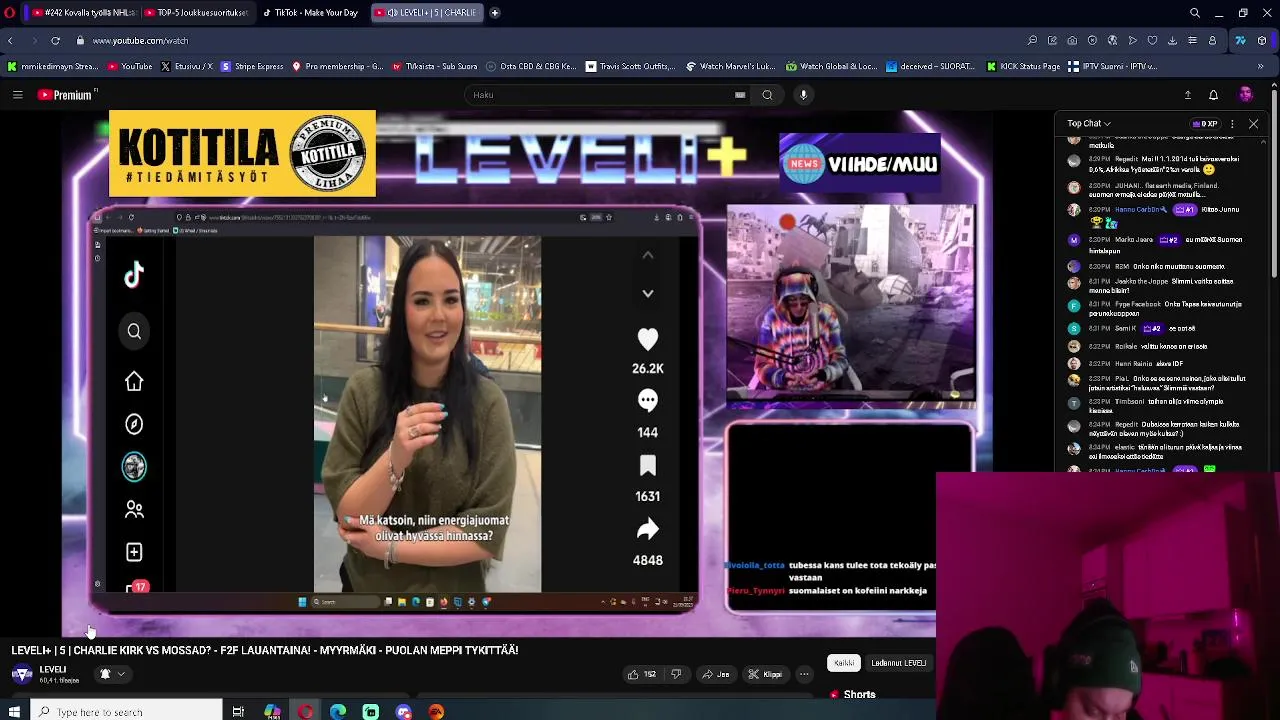Image resolution: width=1280 pixels, height=720 pixels.
Task: Open the Pro membership bookmark
Action: pos(337,67)
